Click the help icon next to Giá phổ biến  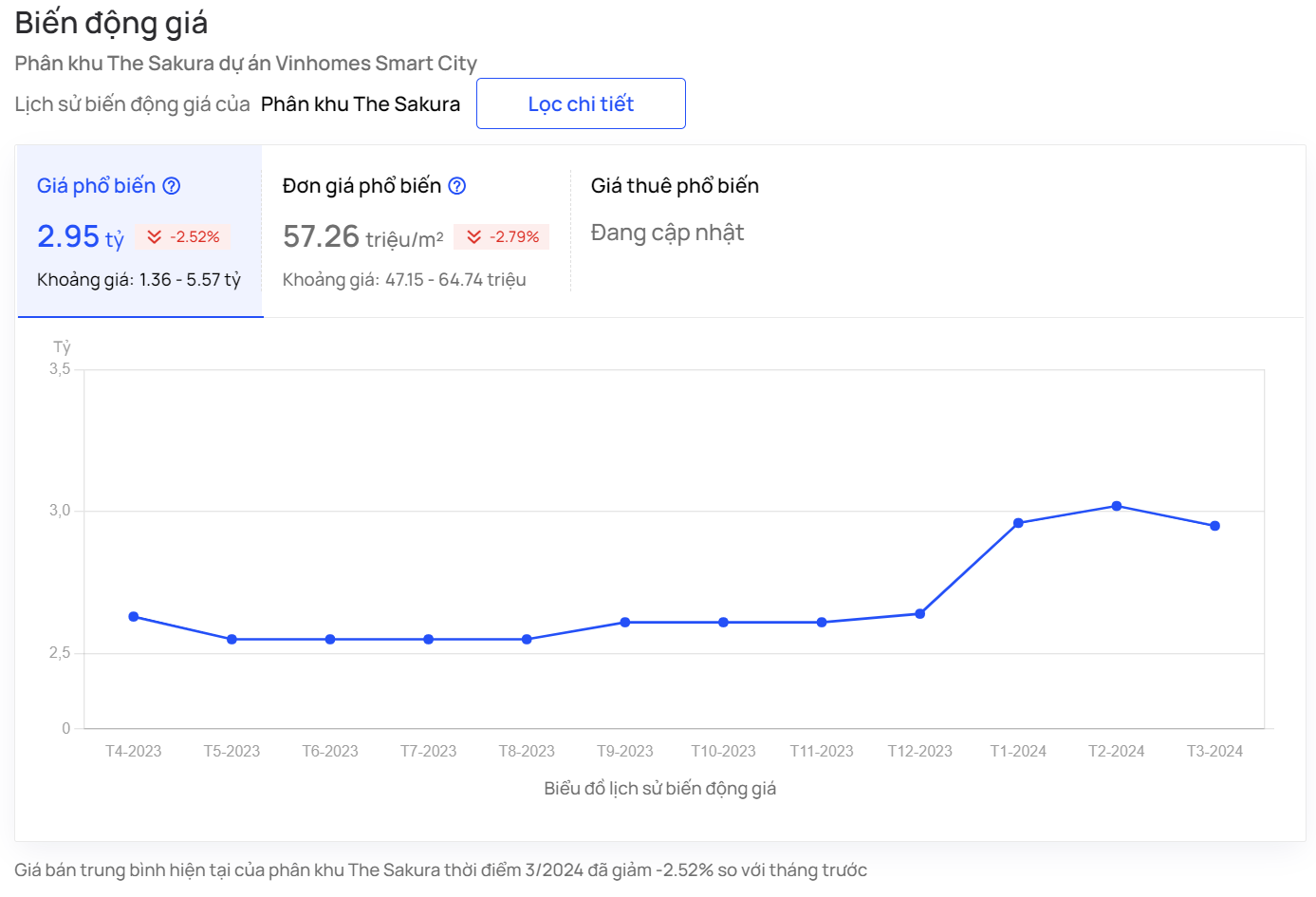pyautogui.click(x=172, y=186)
